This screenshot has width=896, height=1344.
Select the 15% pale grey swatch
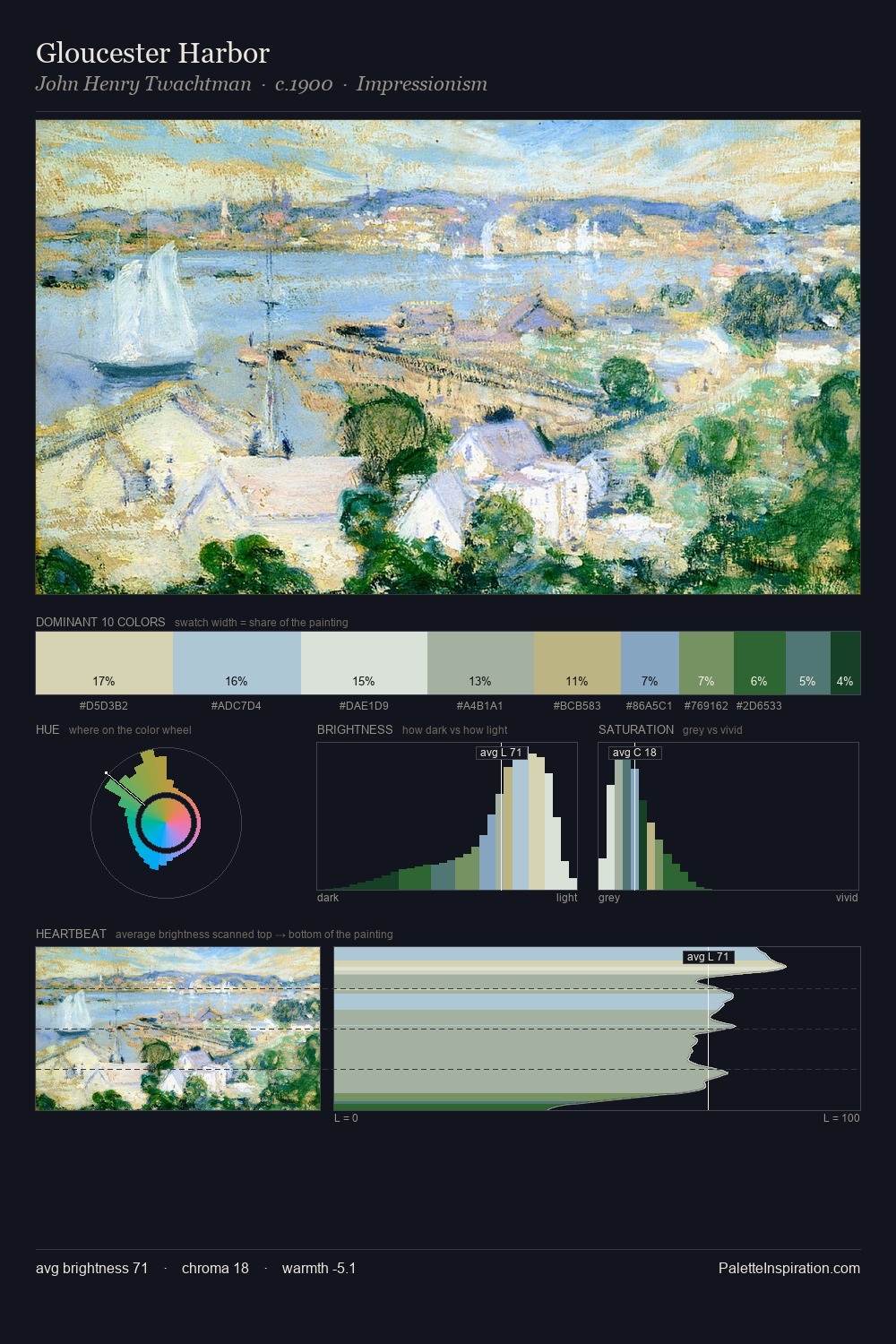click(364, 663)
